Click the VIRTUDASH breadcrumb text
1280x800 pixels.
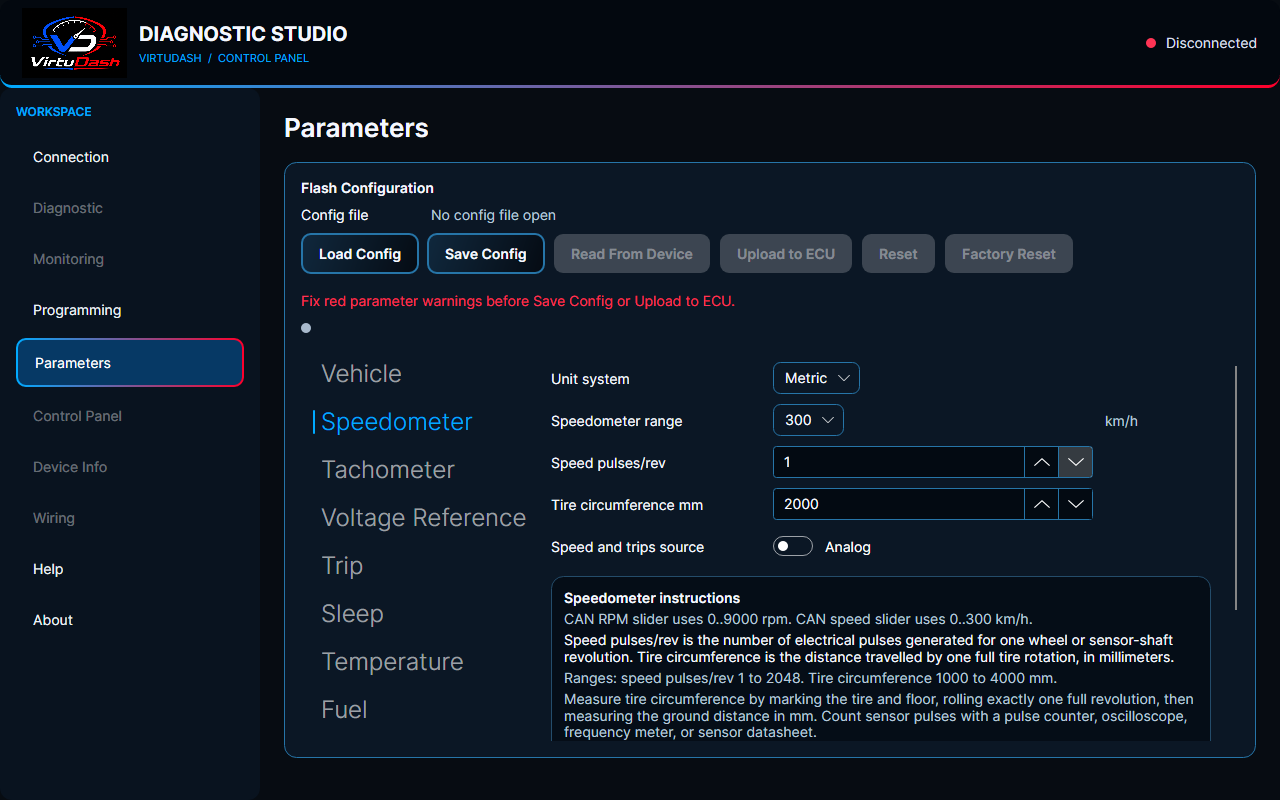coord(169,58)
